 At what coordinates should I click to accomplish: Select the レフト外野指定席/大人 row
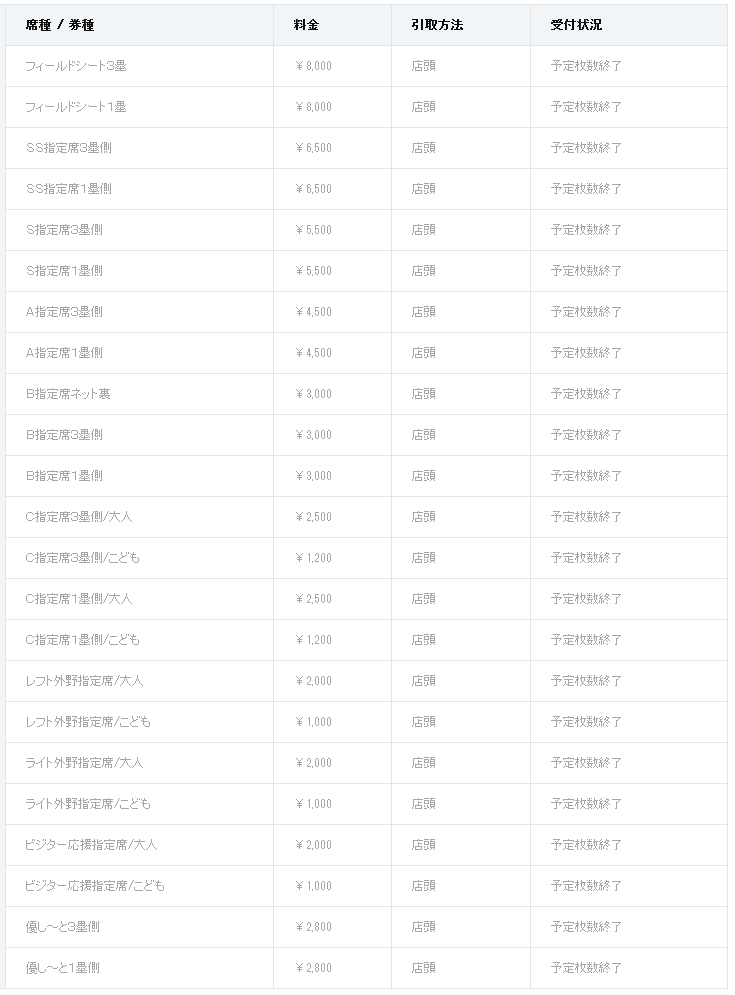pos(366,681)
